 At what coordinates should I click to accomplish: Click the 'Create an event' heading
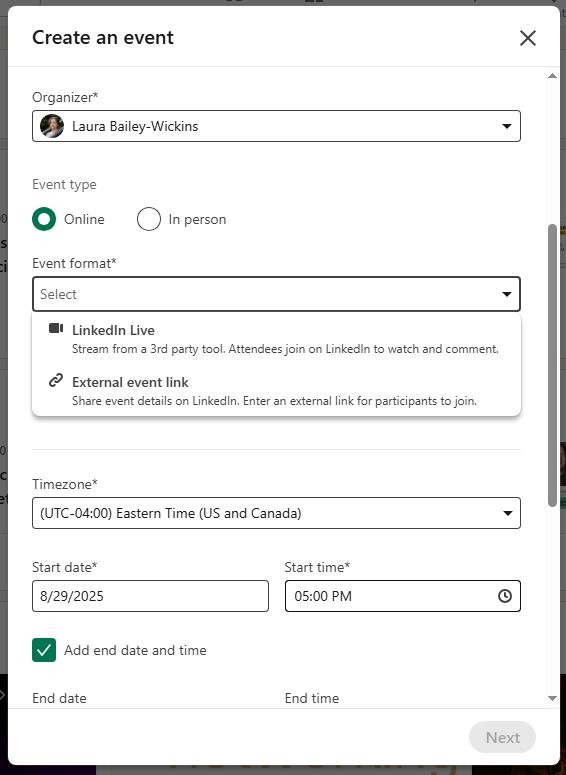[103, 38]
